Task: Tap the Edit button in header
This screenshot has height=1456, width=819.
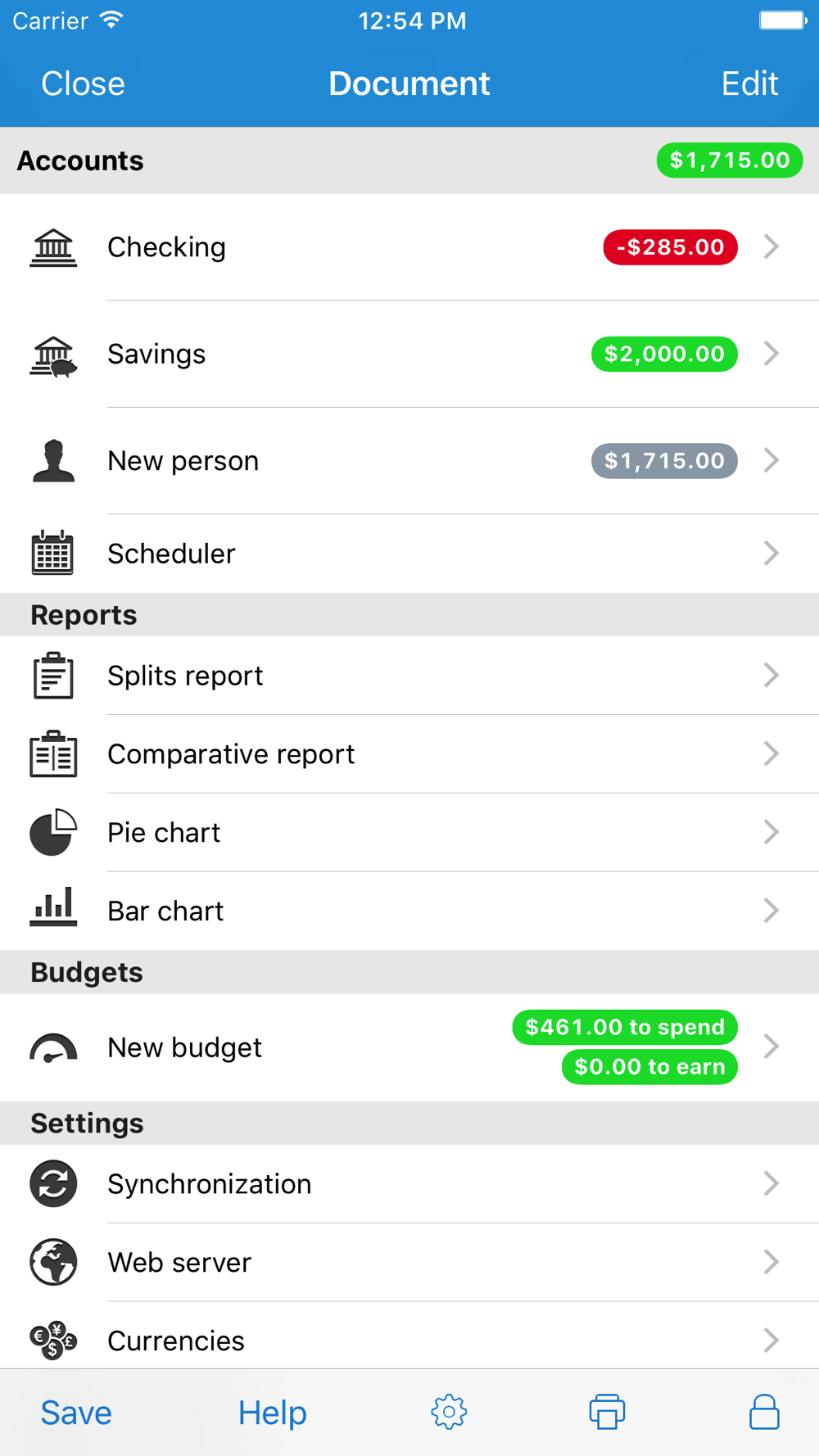Action: pyautogui.click(x=749, y=84)
